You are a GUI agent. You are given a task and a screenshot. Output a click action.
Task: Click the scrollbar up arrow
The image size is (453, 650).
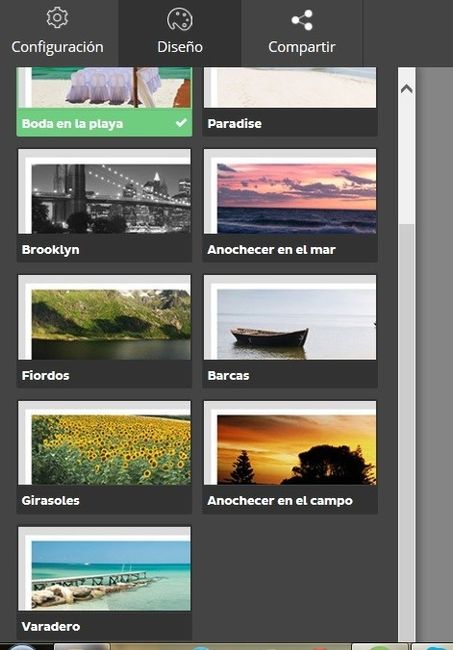[407, 89]
